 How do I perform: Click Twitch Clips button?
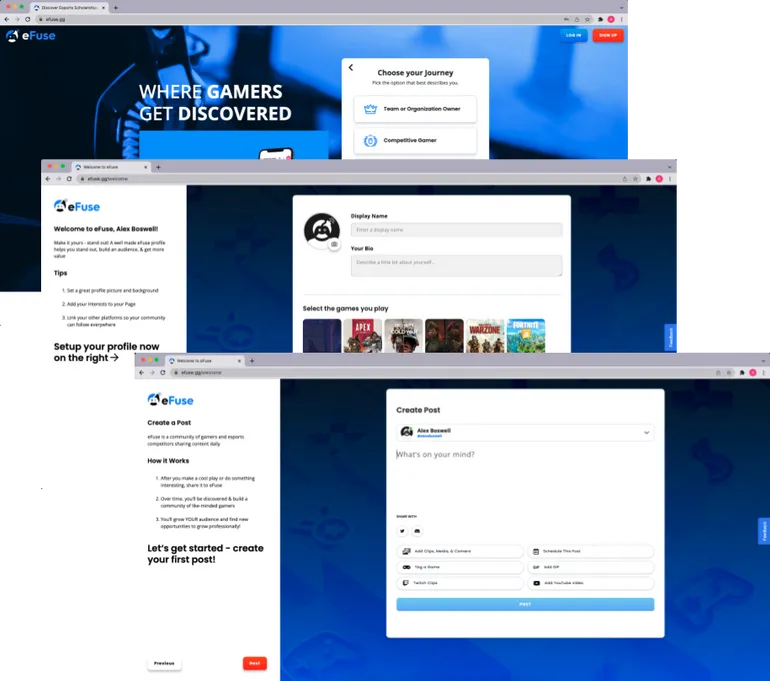click(x=460, y=583)
